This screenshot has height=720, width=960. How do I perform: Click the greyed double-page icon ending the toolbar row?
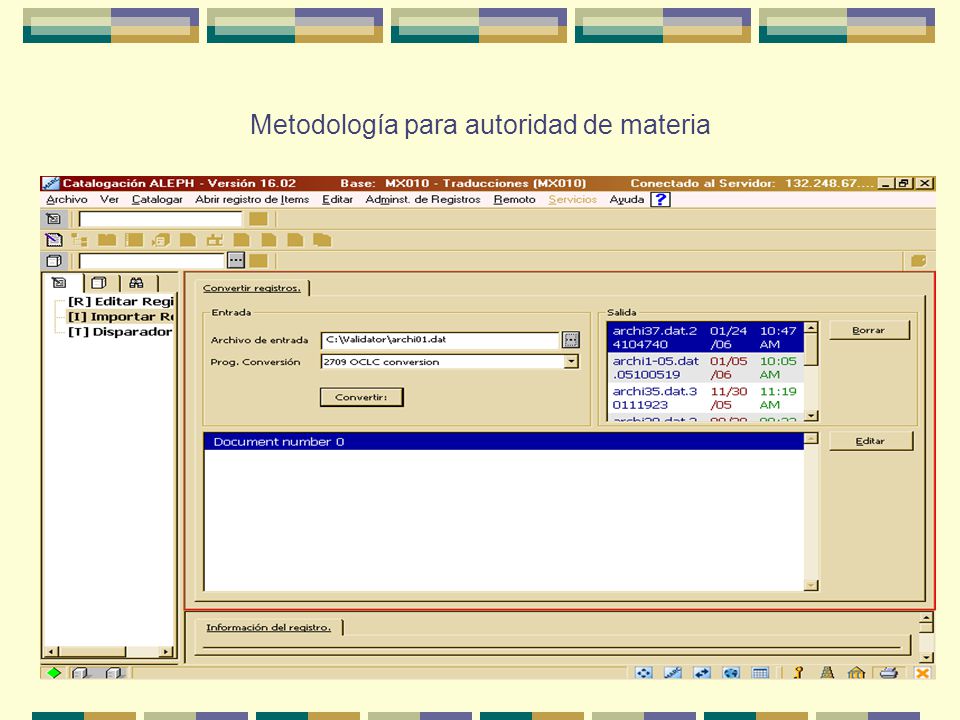[322, 240]
